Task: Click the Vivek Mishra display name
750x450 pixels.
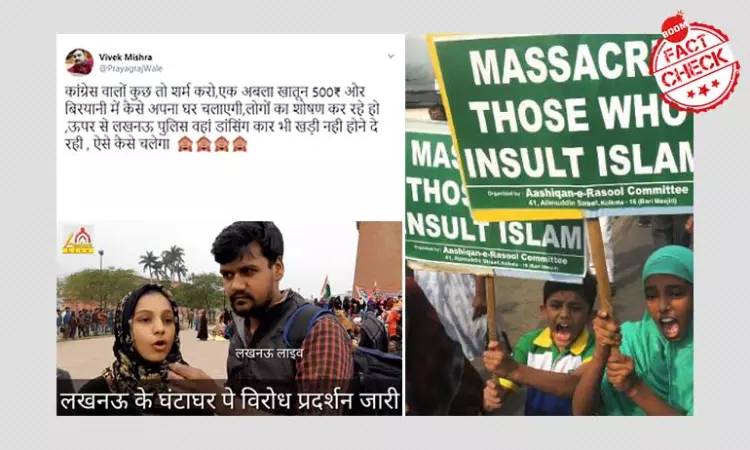Action: 125,57
